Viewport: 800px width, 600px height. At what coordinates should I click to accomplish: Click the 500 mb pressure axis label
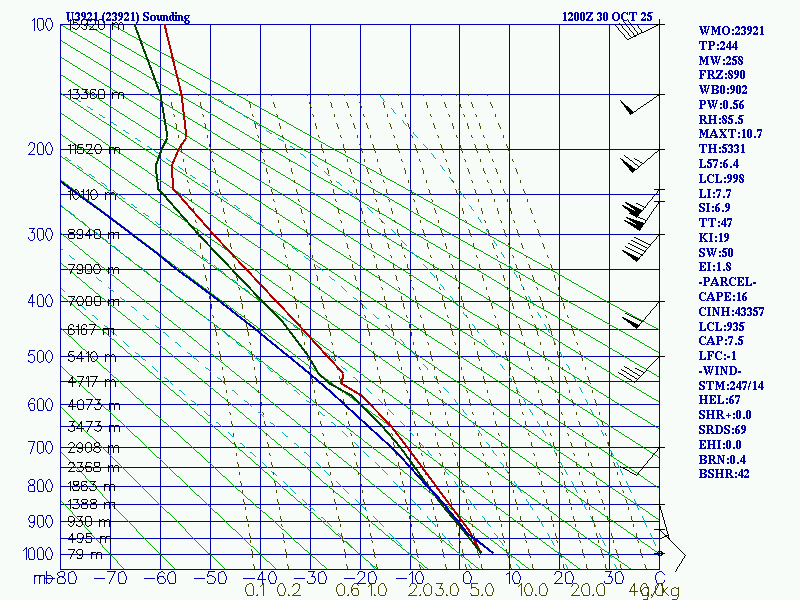[x=40, y=356]
